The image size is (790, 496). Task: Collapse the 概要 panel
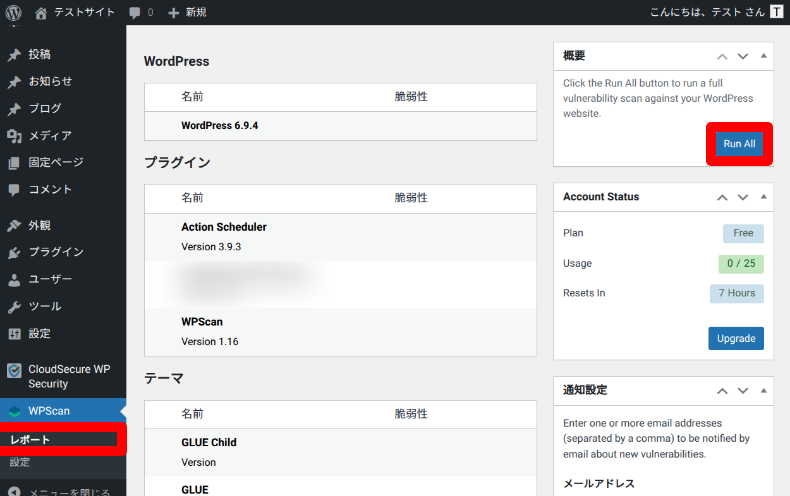click(763, 56)
